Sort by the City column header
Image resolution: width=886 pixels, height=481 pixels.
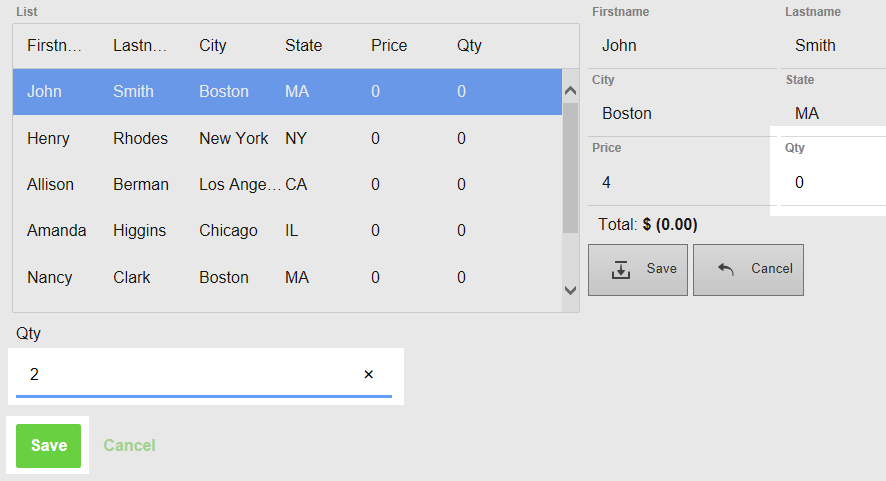tap(212, 46)
